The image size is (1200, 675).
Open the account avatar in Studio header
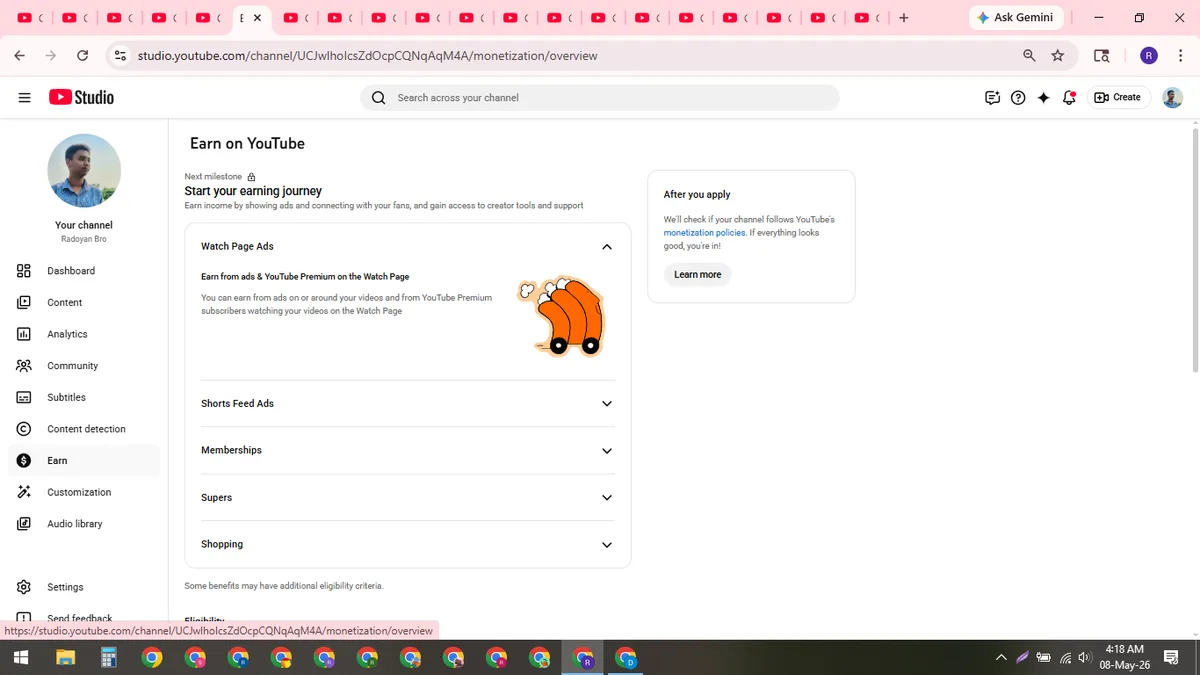[x=1172, y=97]
